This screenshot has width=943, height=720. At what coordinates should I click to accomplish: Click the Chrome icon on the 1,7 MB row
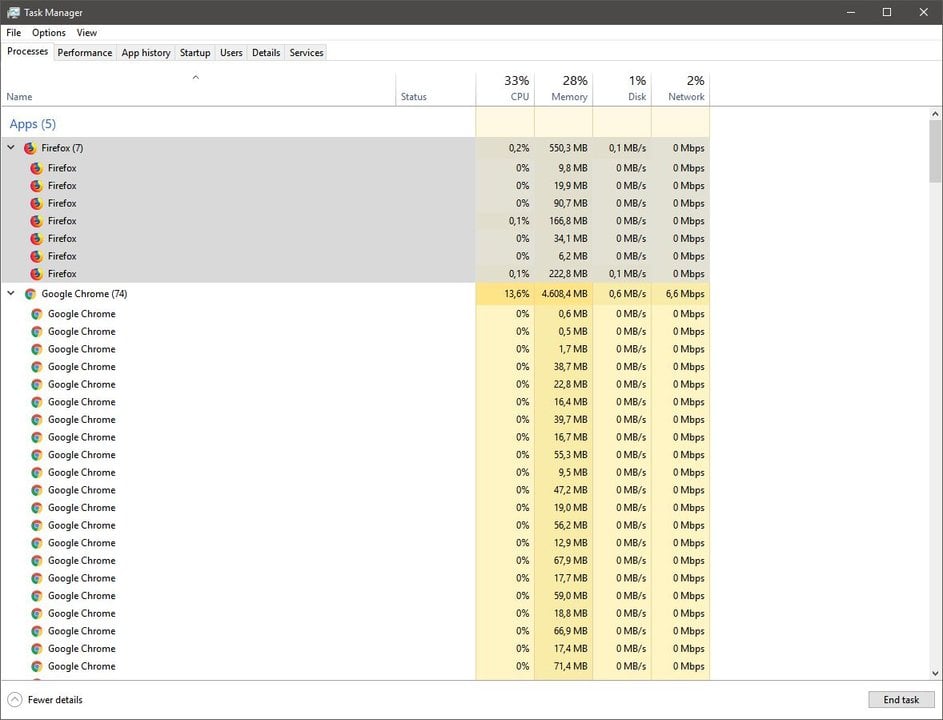coord(37,349)
